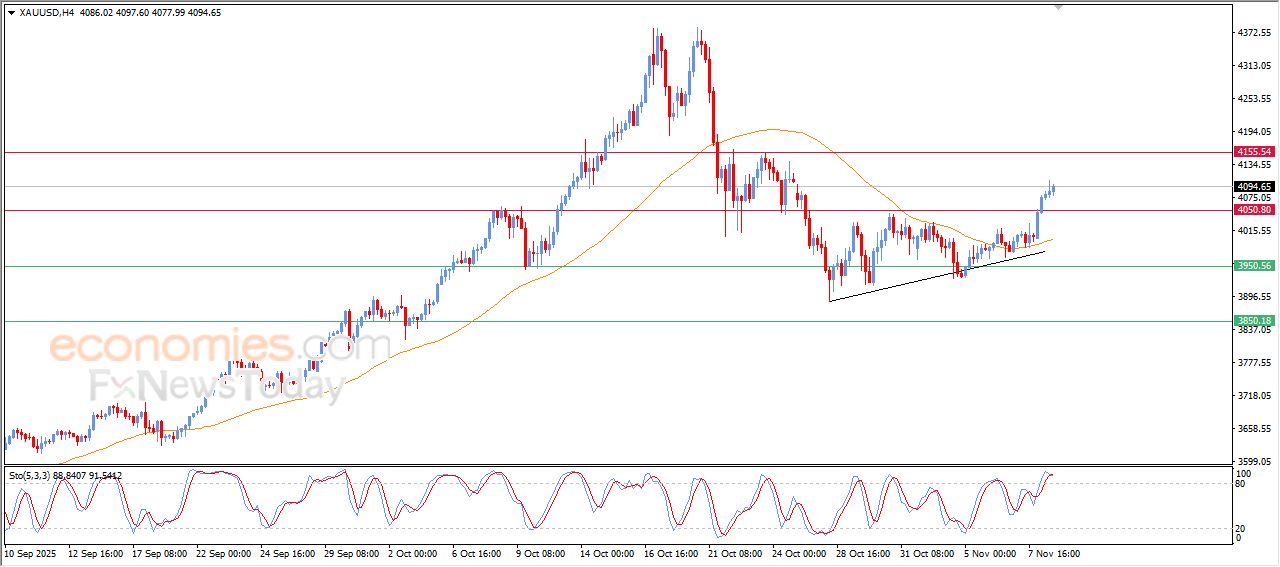Click the triangle arrow beside XAUUSD,H4
1280x567 pixels.
pyautogui.click(x=11, y=12)
